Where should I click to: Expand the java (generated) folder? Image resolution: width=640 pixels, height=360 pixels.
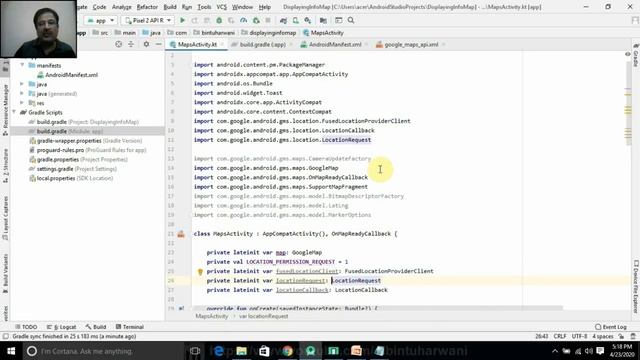coord(22,93)
